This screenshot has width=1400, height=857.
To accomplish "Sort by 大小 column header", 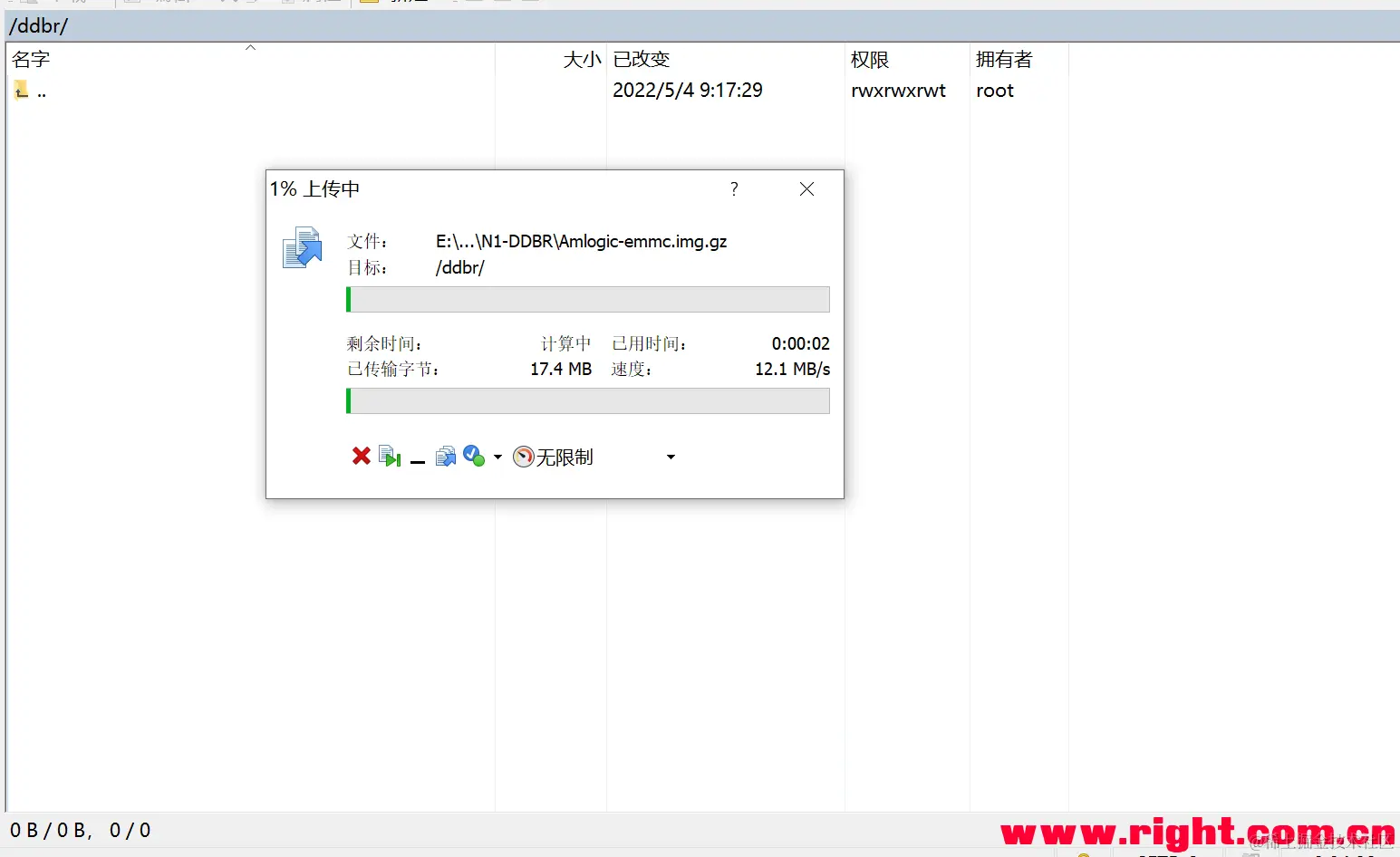I will point(551,59).
